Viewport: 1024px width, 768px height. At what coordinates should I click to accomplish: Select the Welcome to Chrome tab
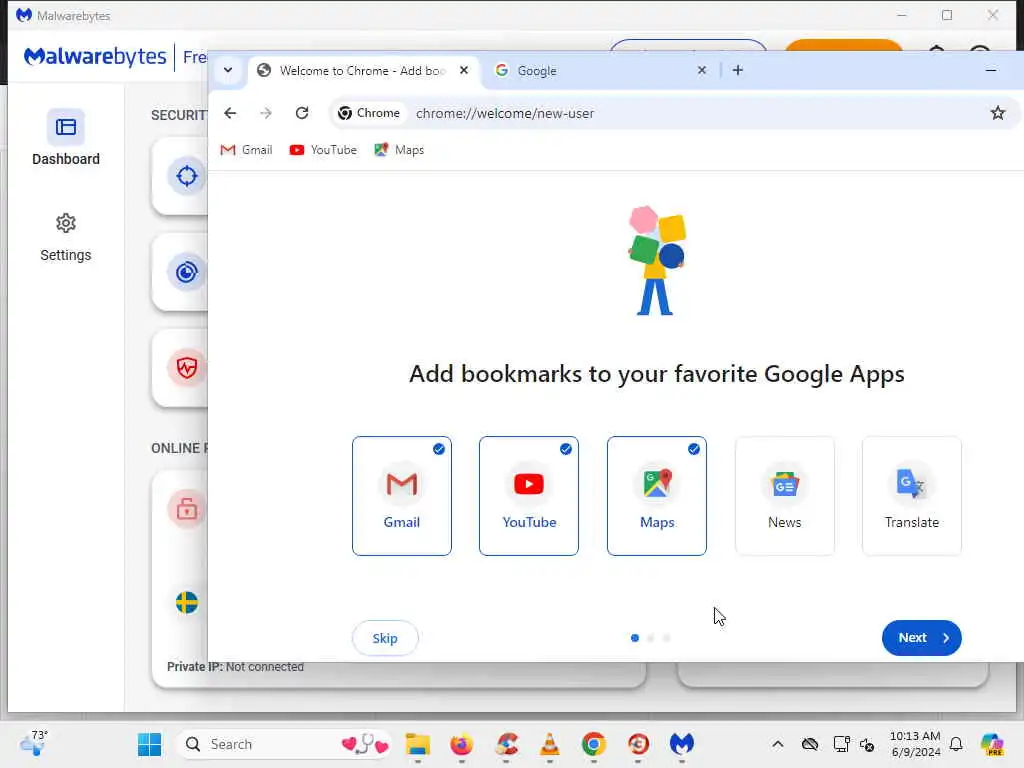(363, 71)
